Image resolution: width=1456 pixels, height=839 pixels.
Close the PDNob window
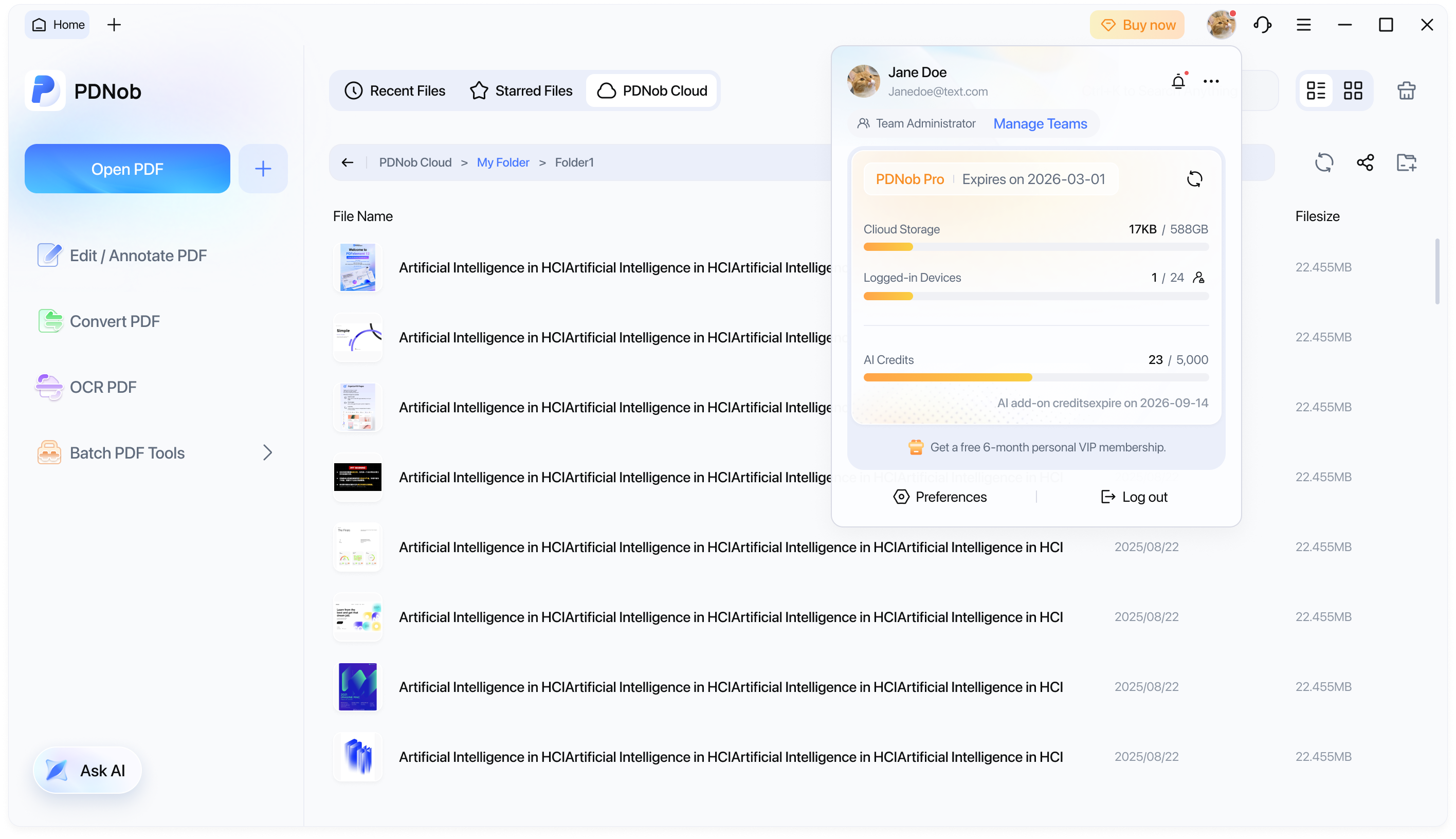1427,25
